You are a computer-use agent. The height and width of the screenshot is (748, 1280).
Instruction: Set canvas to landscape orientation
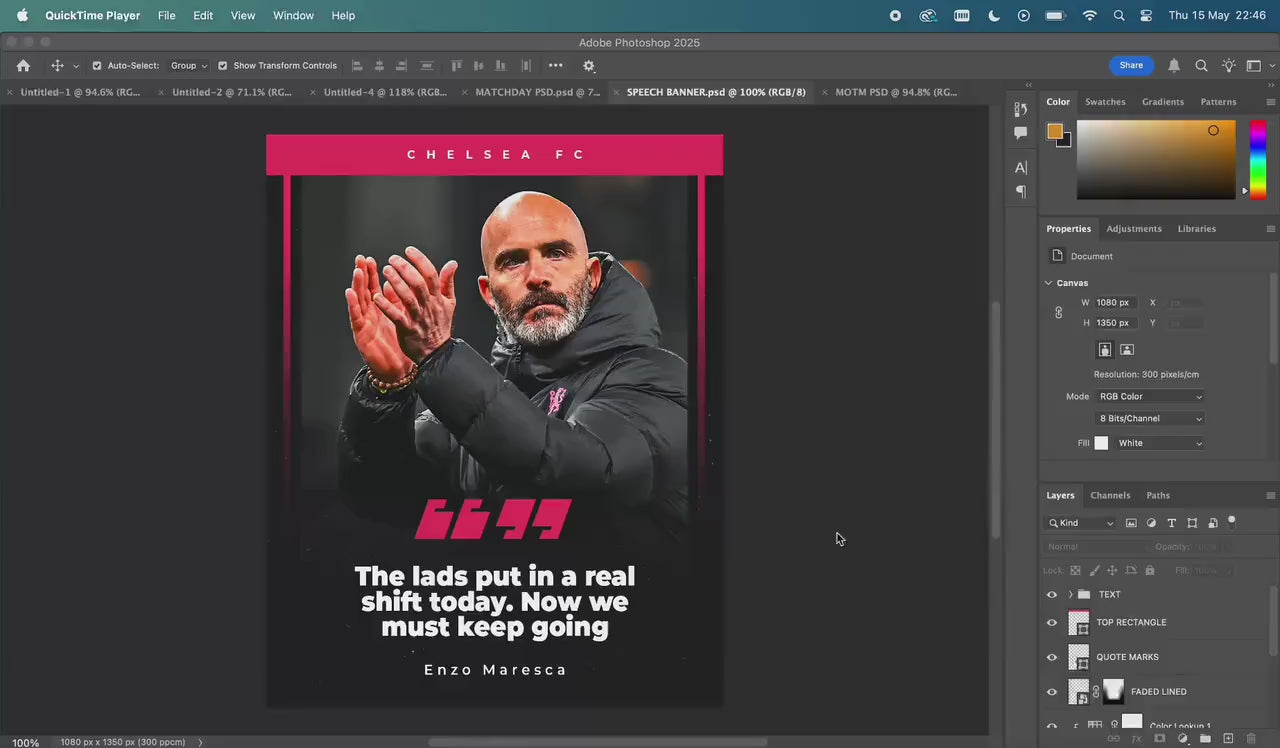(x=1127, y=350)
